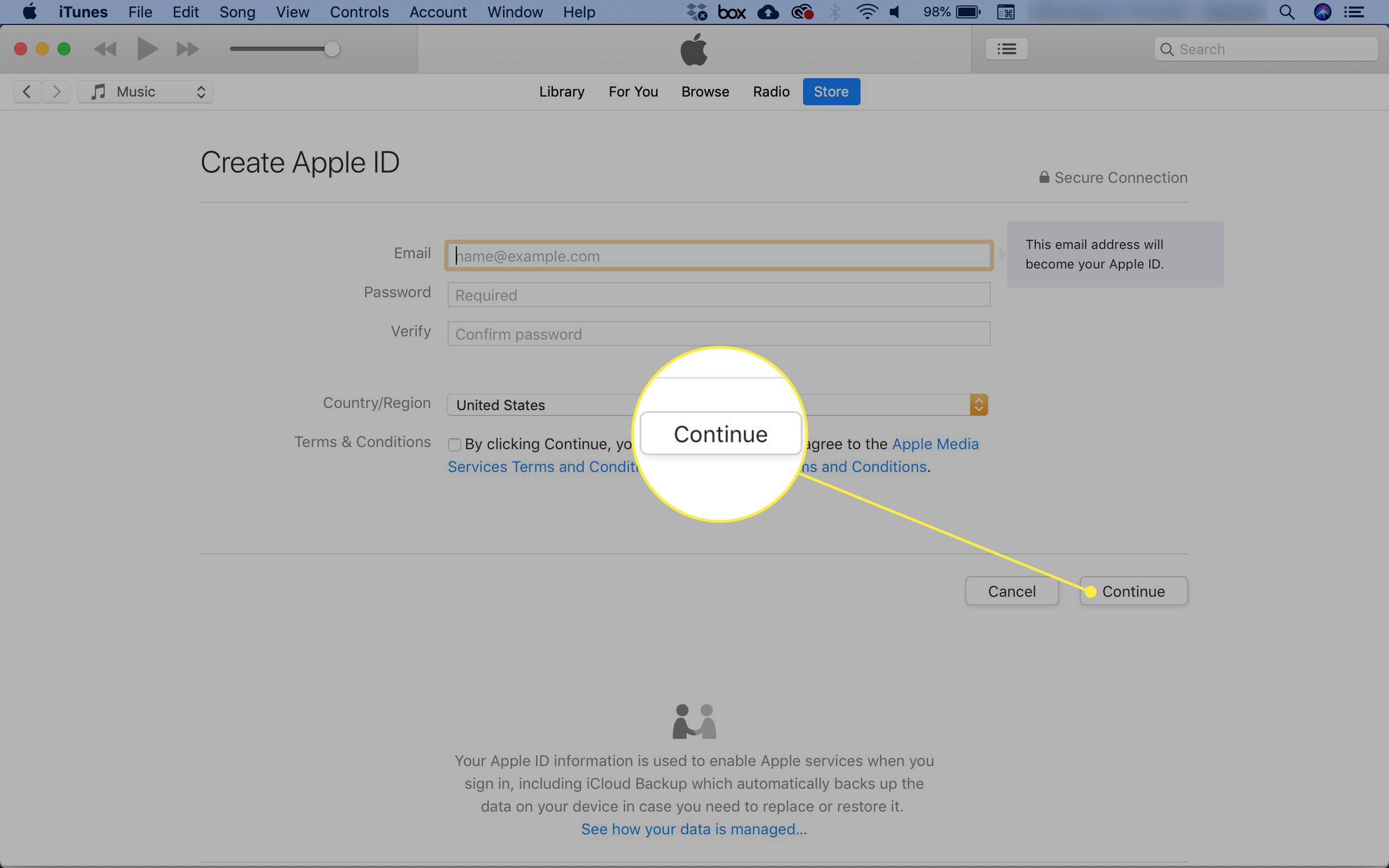The height and width of the screenshot is (868, 1389).
Task: Open the Help menu
Action: 578,12
